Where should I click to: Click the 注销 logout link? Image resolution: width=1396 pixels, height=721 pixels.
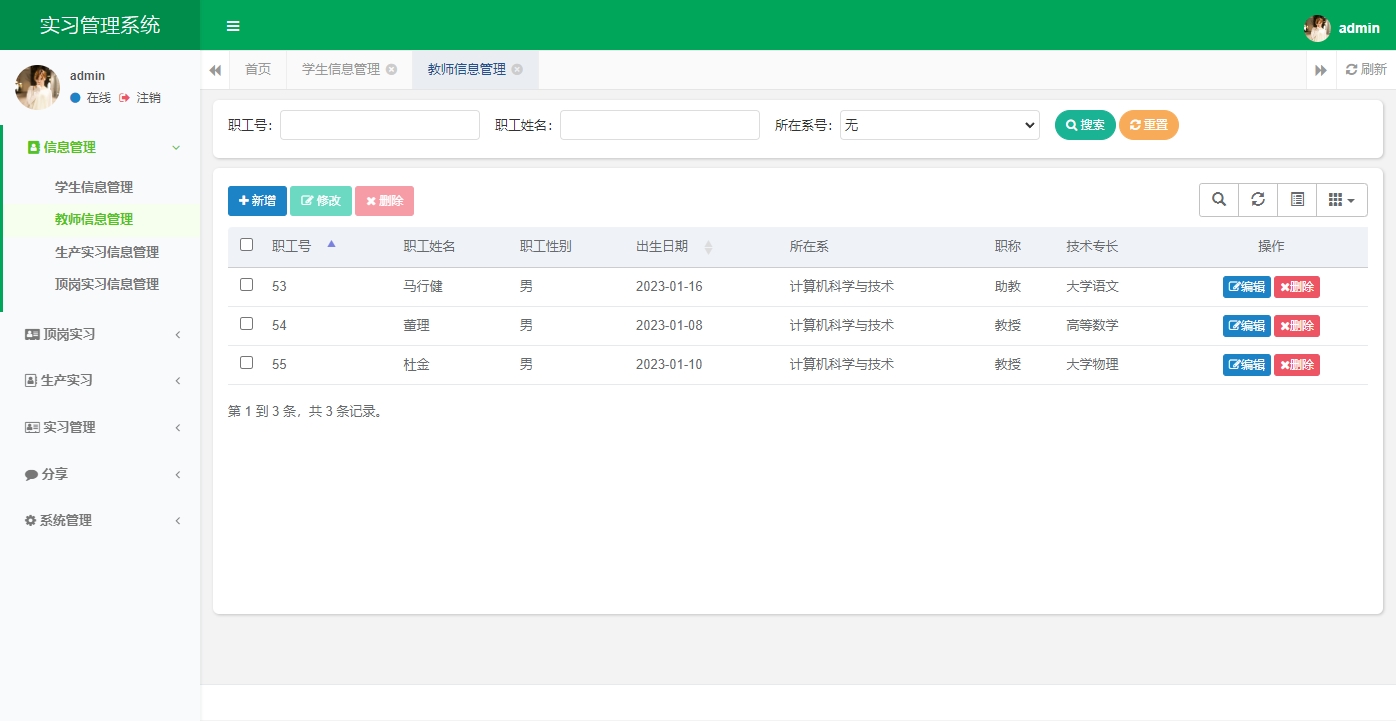point(140,98)
